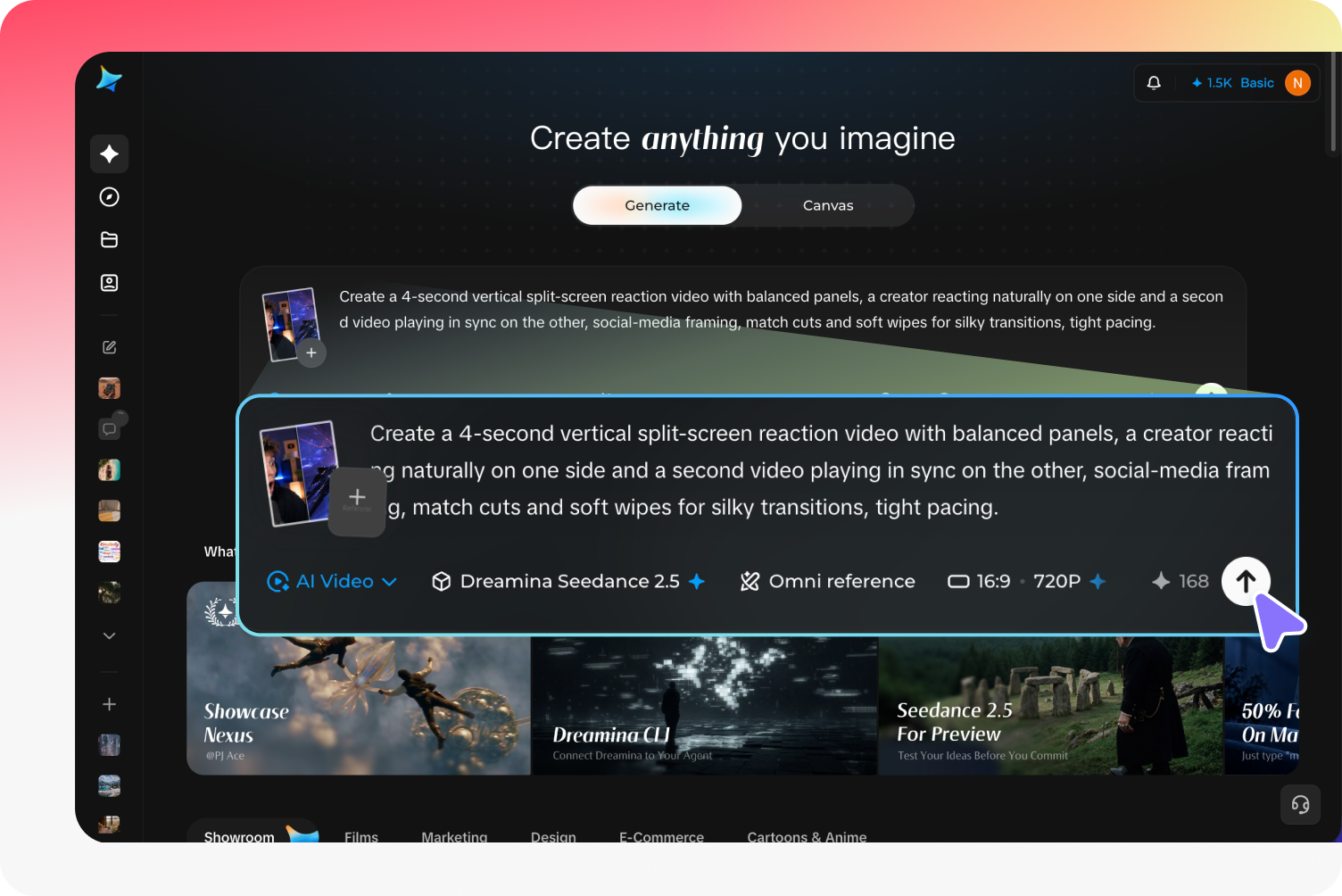Expand the sidebar list with chevron down
1342x896 pixels.
pos(109,635)
